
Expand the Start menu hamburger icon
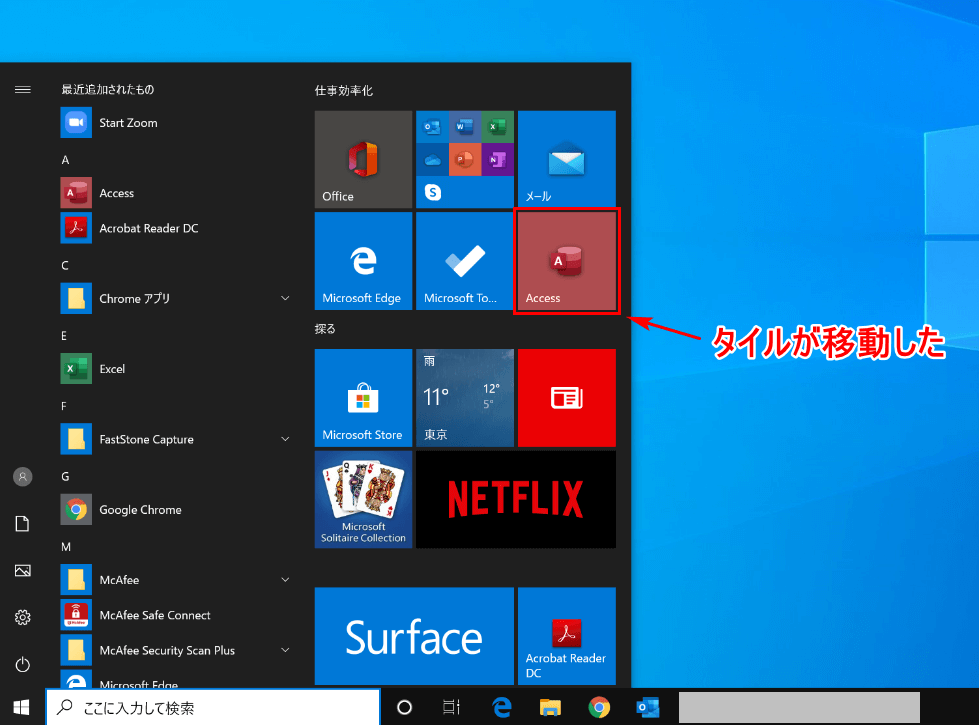(22, 89)
